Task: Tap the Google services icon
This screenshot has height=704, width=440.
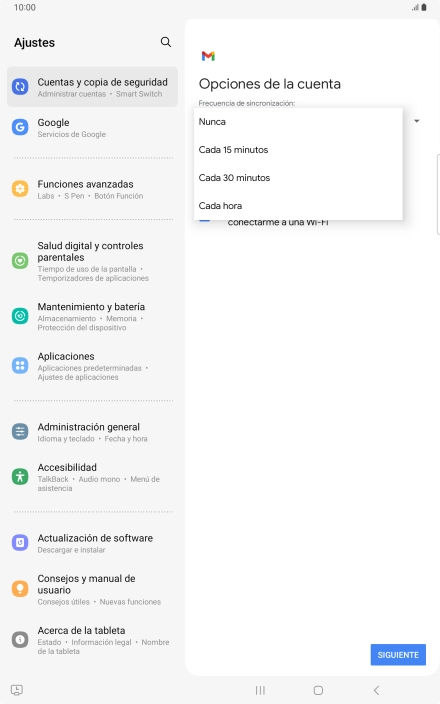Action: point(20,128)
